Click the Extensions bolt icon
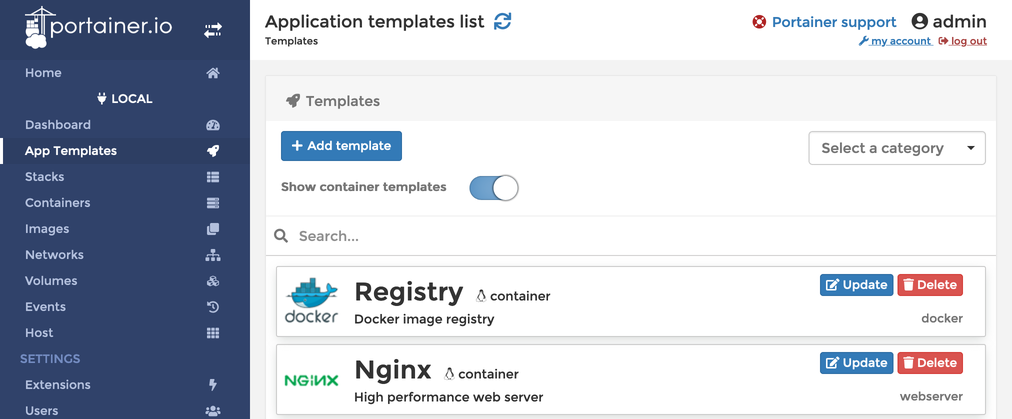The image size is (1012, 419). 213,385
